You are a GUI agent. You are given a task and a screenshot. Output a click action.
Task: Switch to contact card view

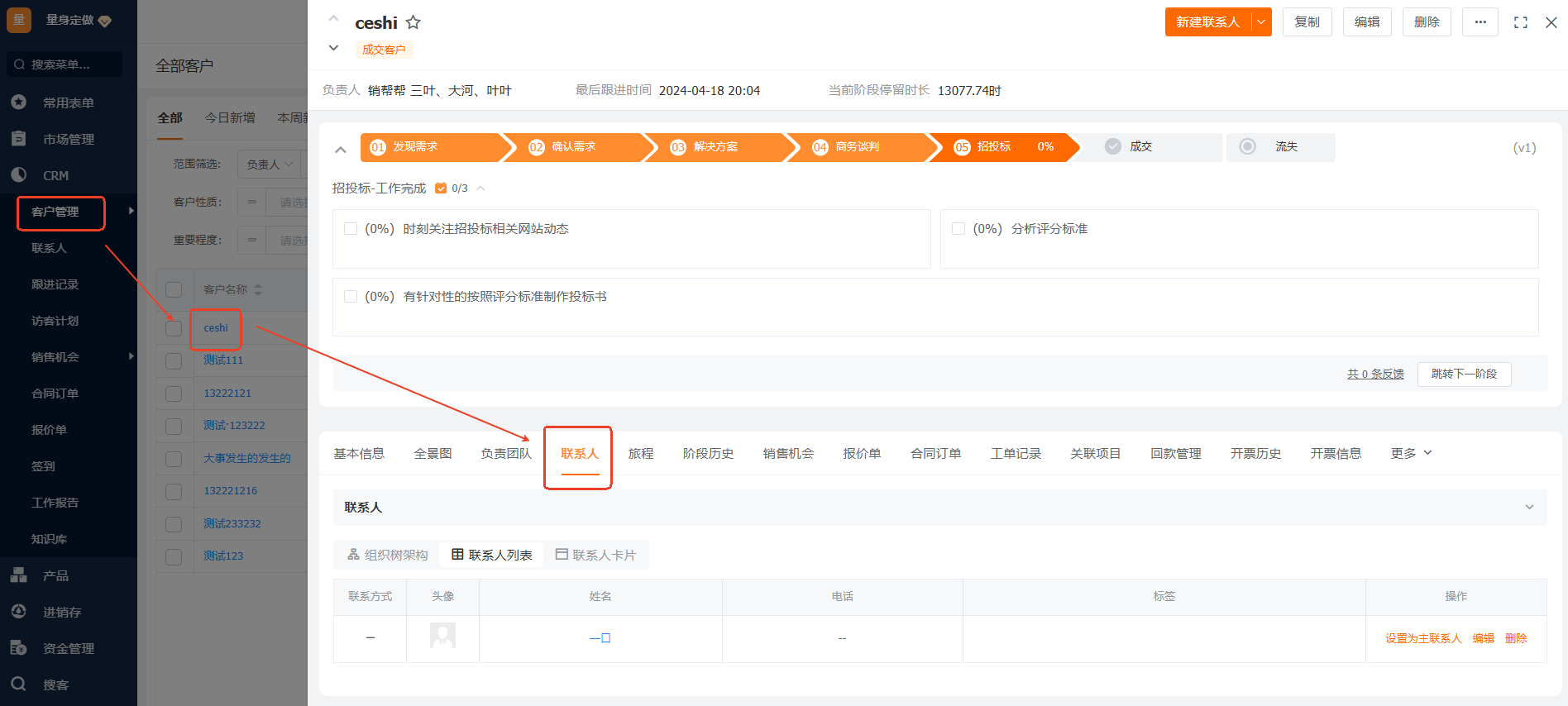[595, 555]
